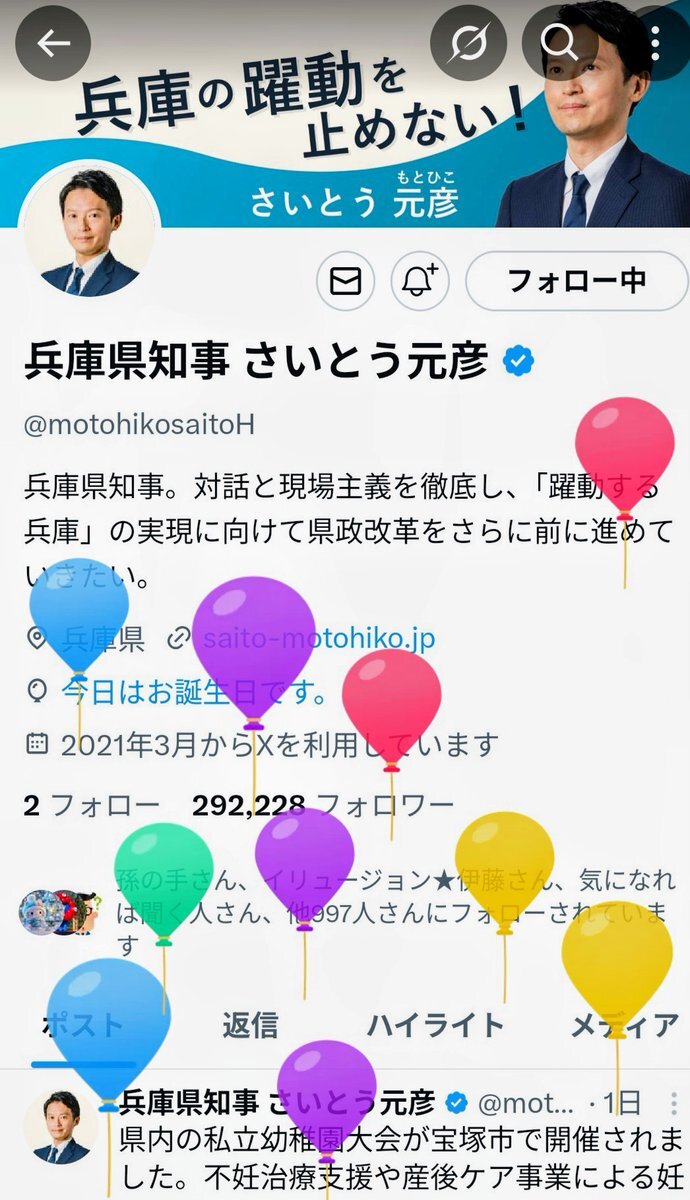Switch to the ハイライト tab
The height and width of the screenshot is (1200, 690).
(435, 1025)
